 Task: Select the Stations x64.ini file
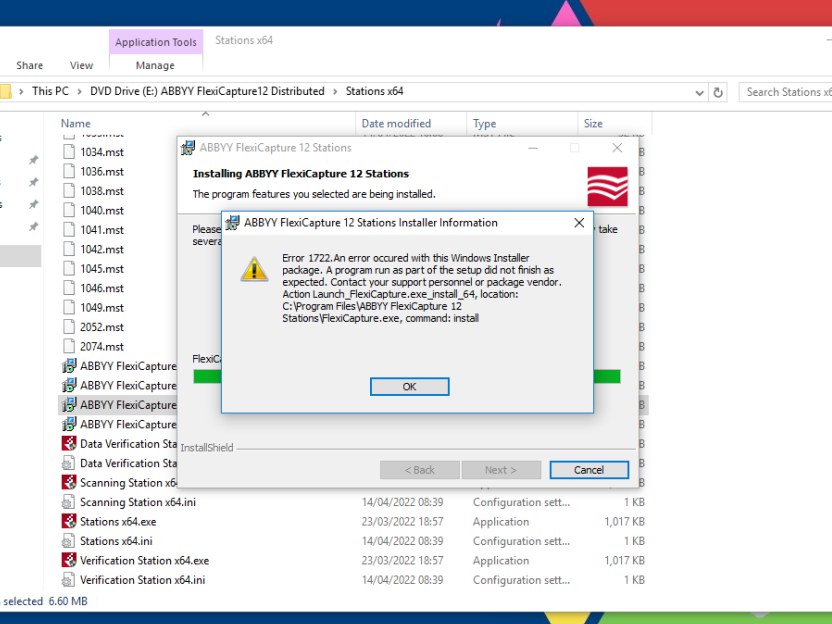[x=116, y=541]
